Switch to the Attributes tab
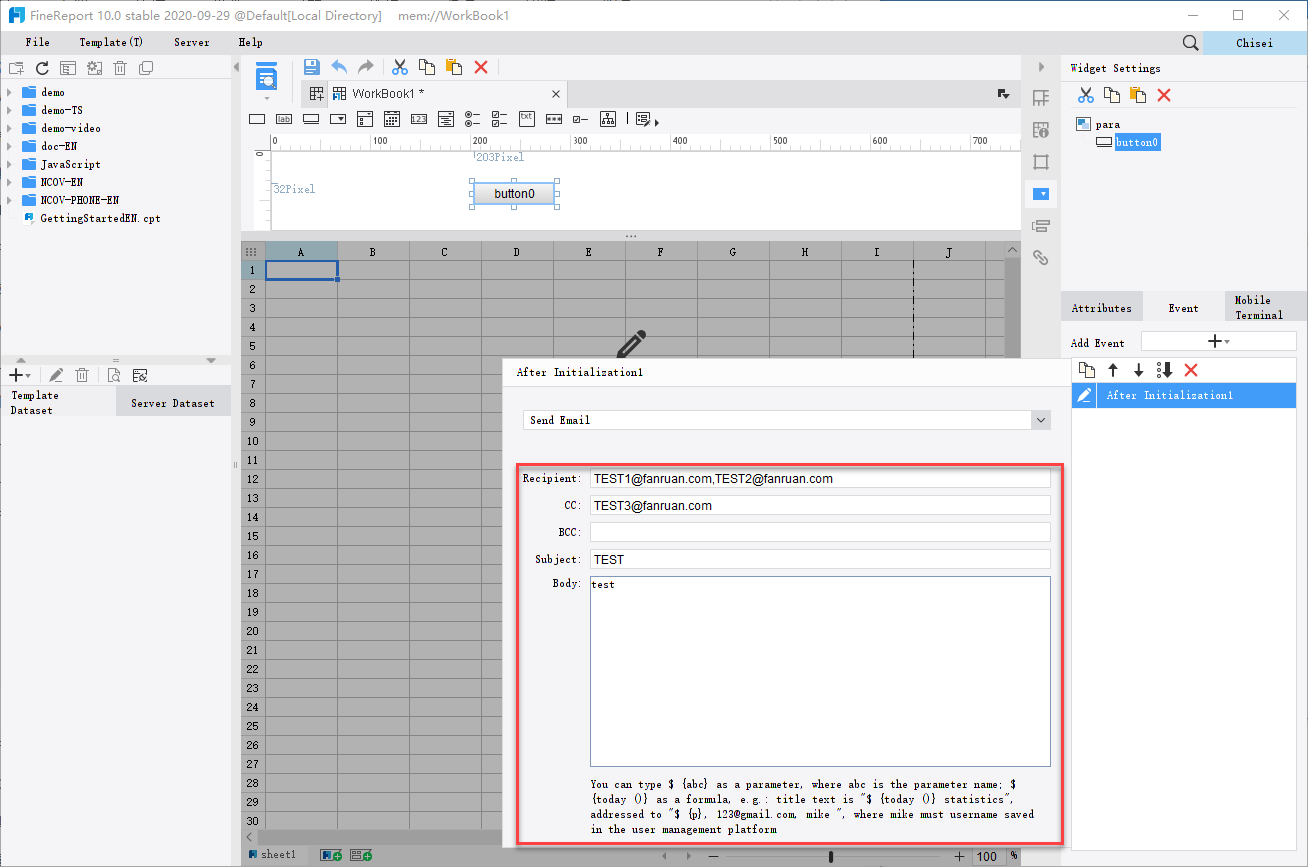The image size is (1308, 867). tap(1102, 308)
